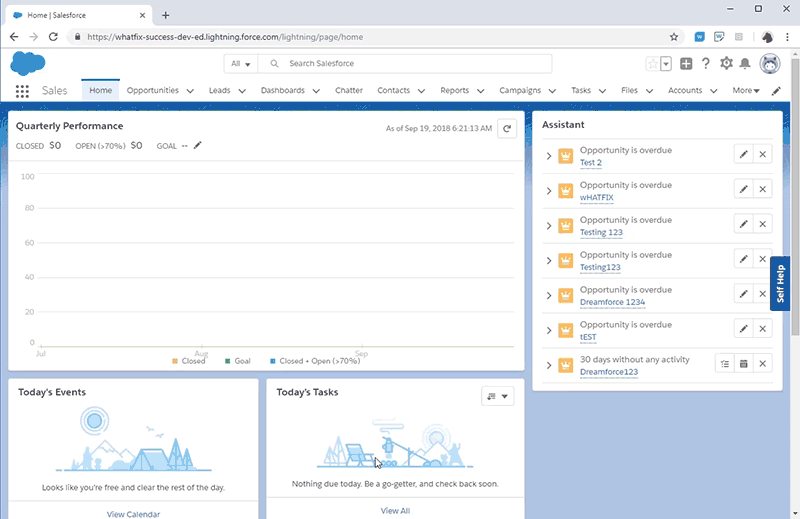The height and width of the screenshot is (519, 800).
Task: Open the notifications bell
Action: [745, 63]
